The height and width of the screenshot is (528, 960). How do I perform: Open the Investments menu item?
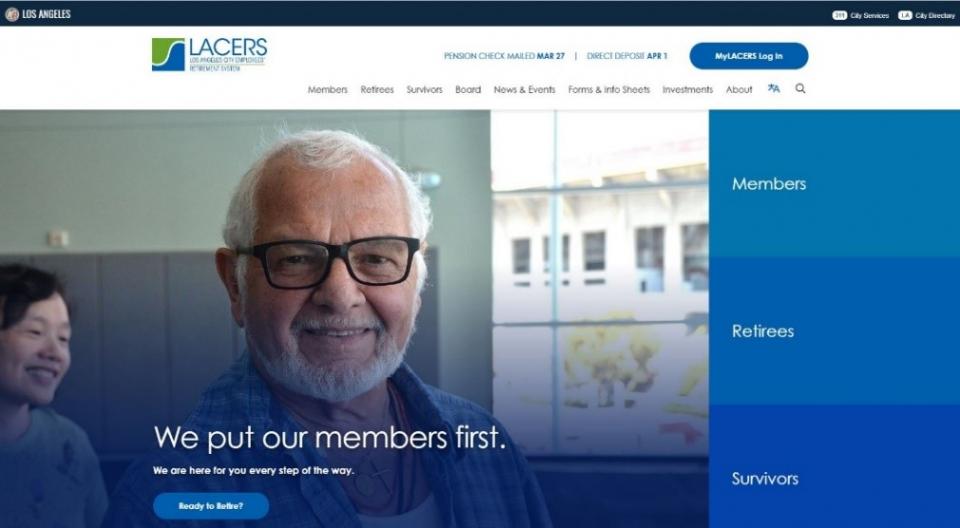tap(688, 89)
